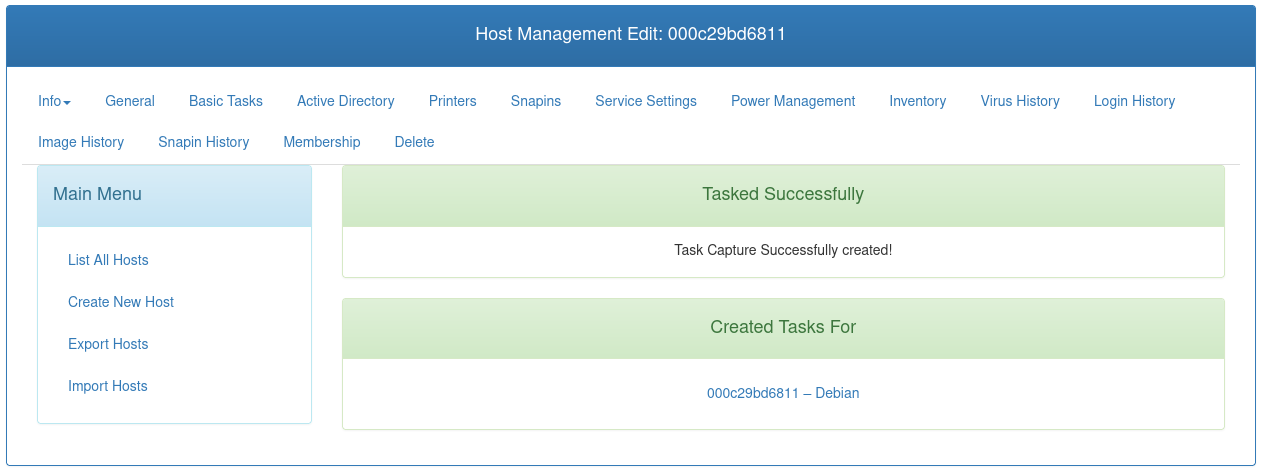Choose the Import Hosts link
This screenshot has width=1262, height=475.
point(108,386)
